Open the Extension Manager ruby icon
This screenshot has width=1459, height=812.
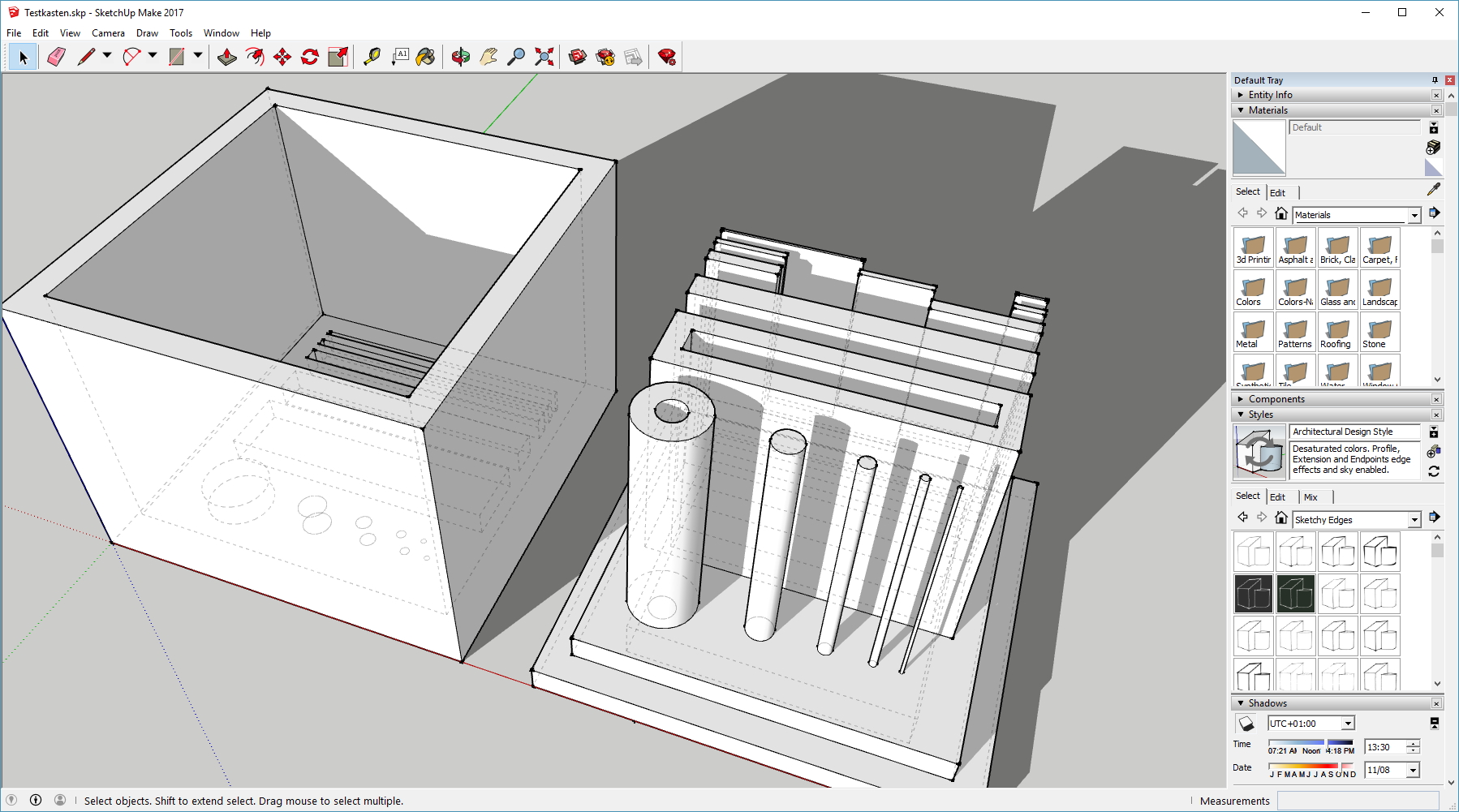pyautogui.click(x=667, y=57)
